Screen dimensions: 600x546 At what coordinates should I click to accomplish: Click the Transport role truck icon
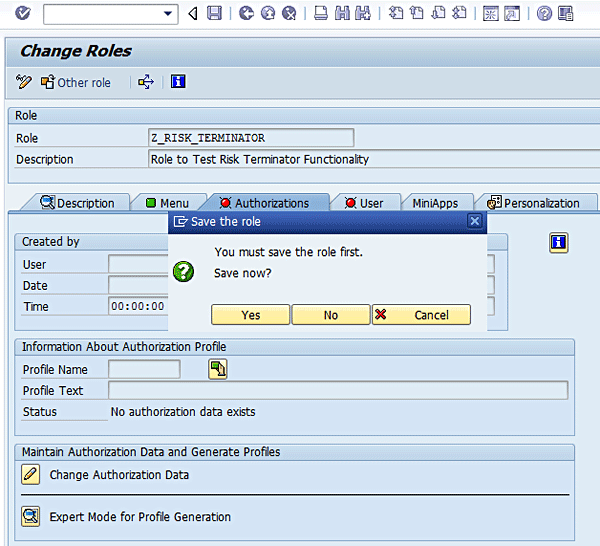[x=146, y=82]
